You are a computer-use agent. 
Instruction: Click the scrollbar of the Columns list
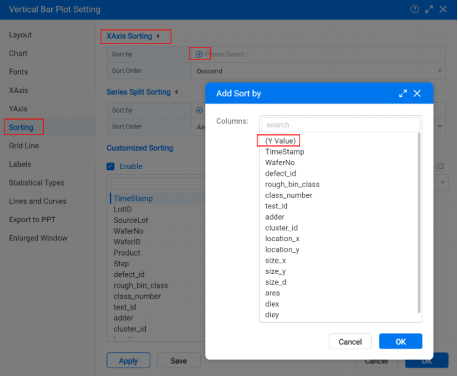tap(419, 223)
